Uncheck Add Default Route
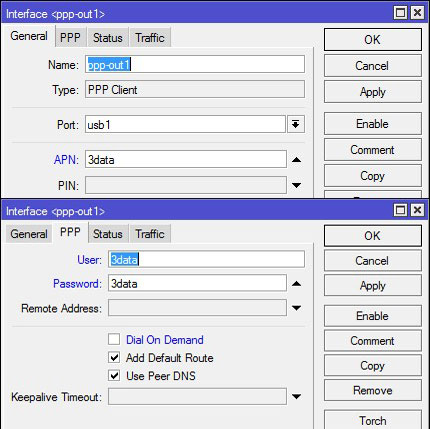 [114, 358]
